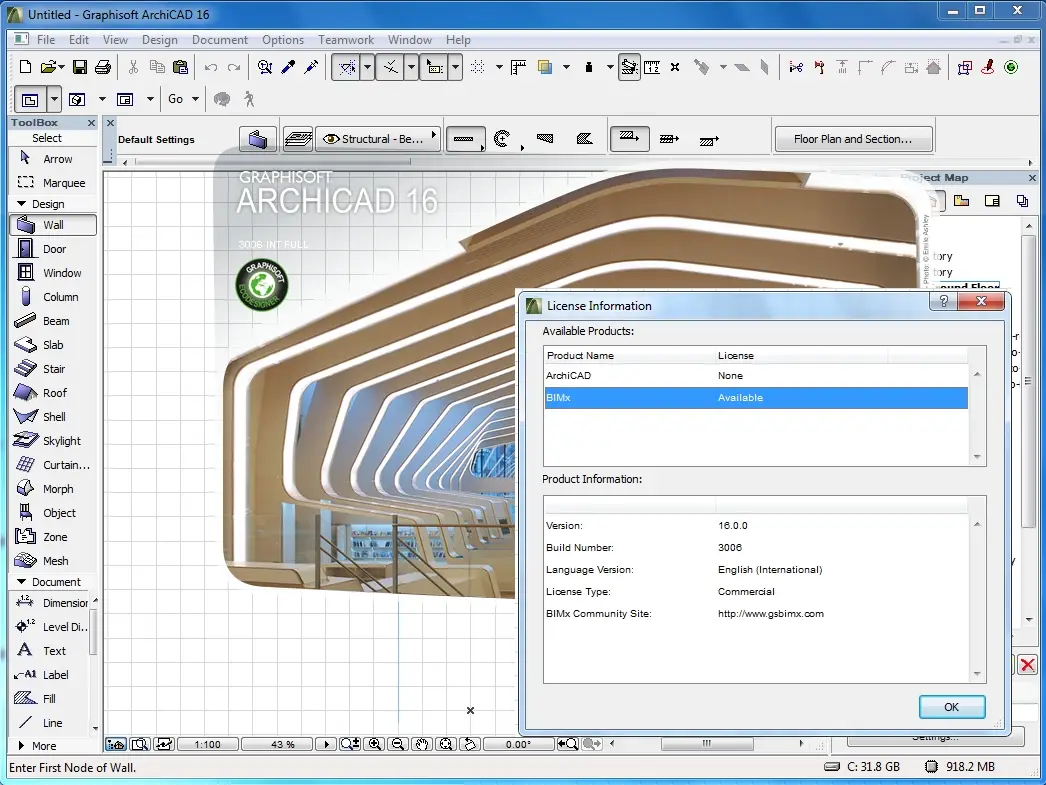Select the Morph tool
This screenshot has width=1046, height=785.
click(x=53, y=489)
